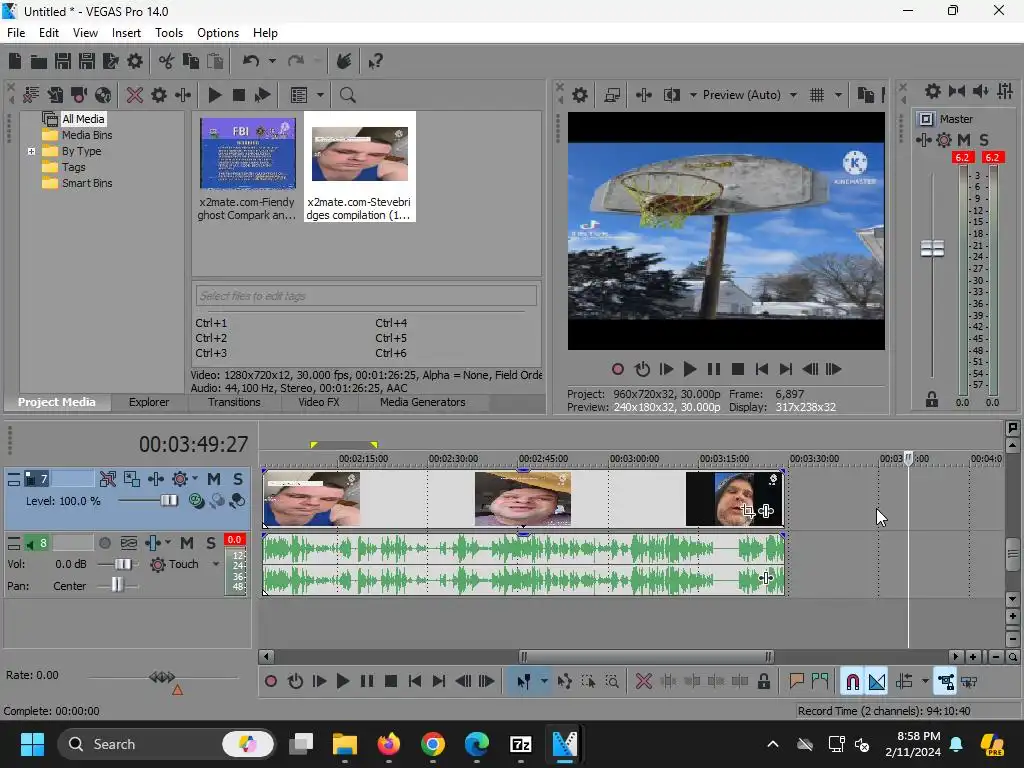Mute the Master bus with M
The image size is (1024, 768).
click(964, 140)
